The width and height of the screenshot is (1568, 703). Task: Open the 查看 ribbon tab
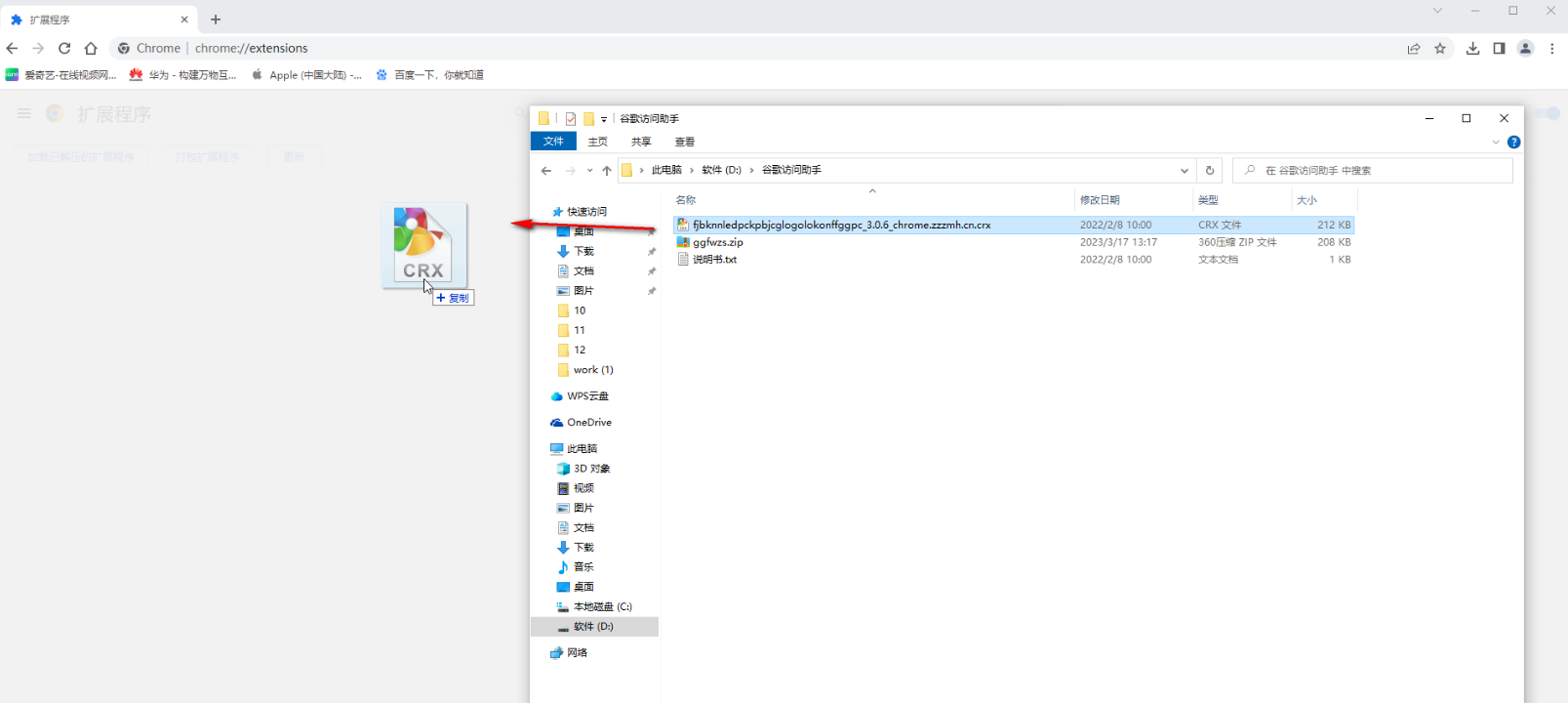[685, 142]
